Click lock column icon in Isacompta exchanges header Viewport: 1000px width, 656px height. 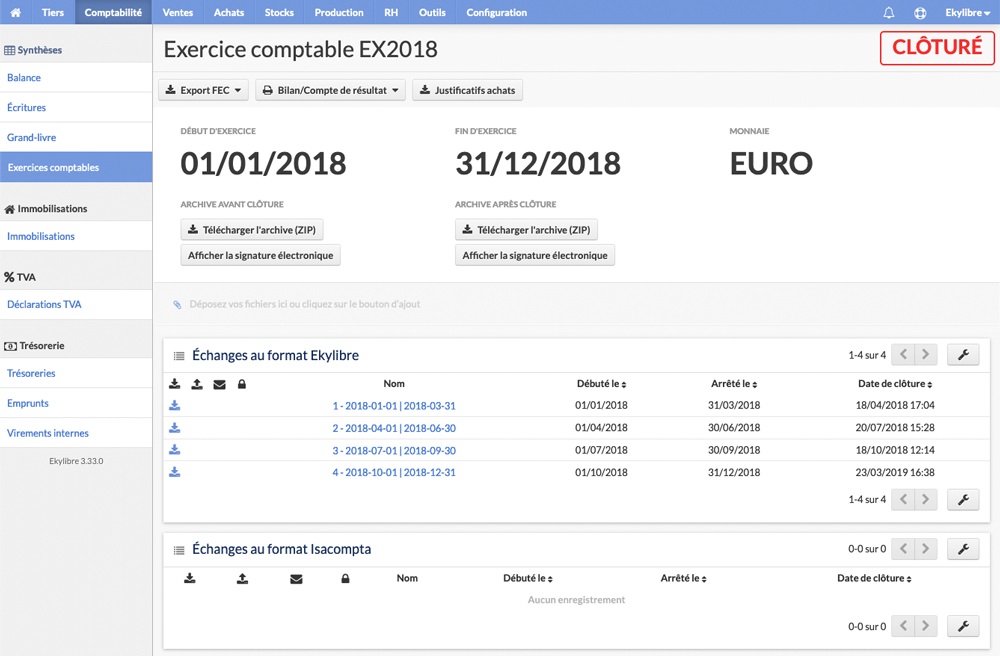click(345, 579)
